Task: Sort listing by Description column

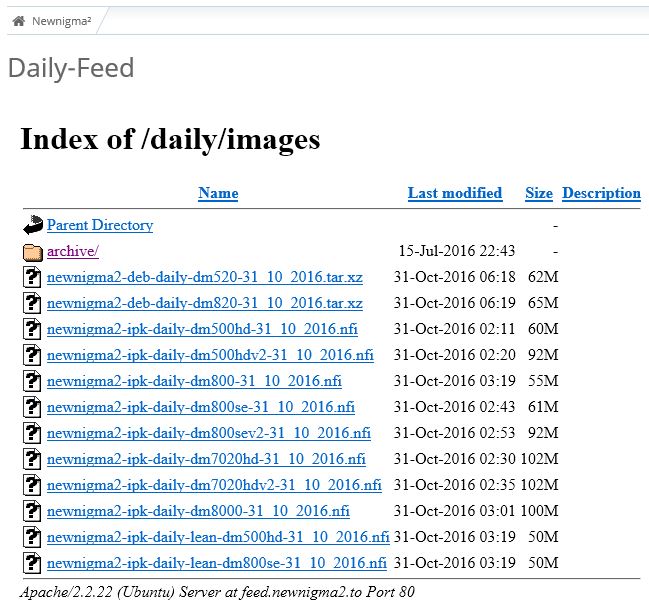Action: 601,193
